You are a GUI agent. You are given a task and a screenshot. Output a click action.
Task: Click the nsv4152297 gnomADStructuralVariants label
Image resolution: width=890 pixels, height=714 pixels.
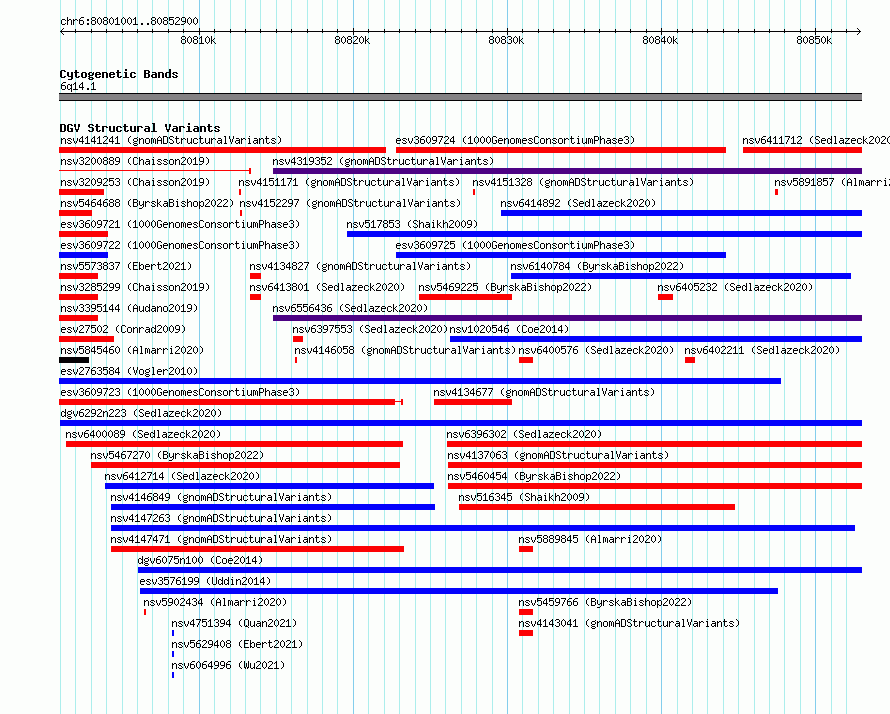point(350,203)
